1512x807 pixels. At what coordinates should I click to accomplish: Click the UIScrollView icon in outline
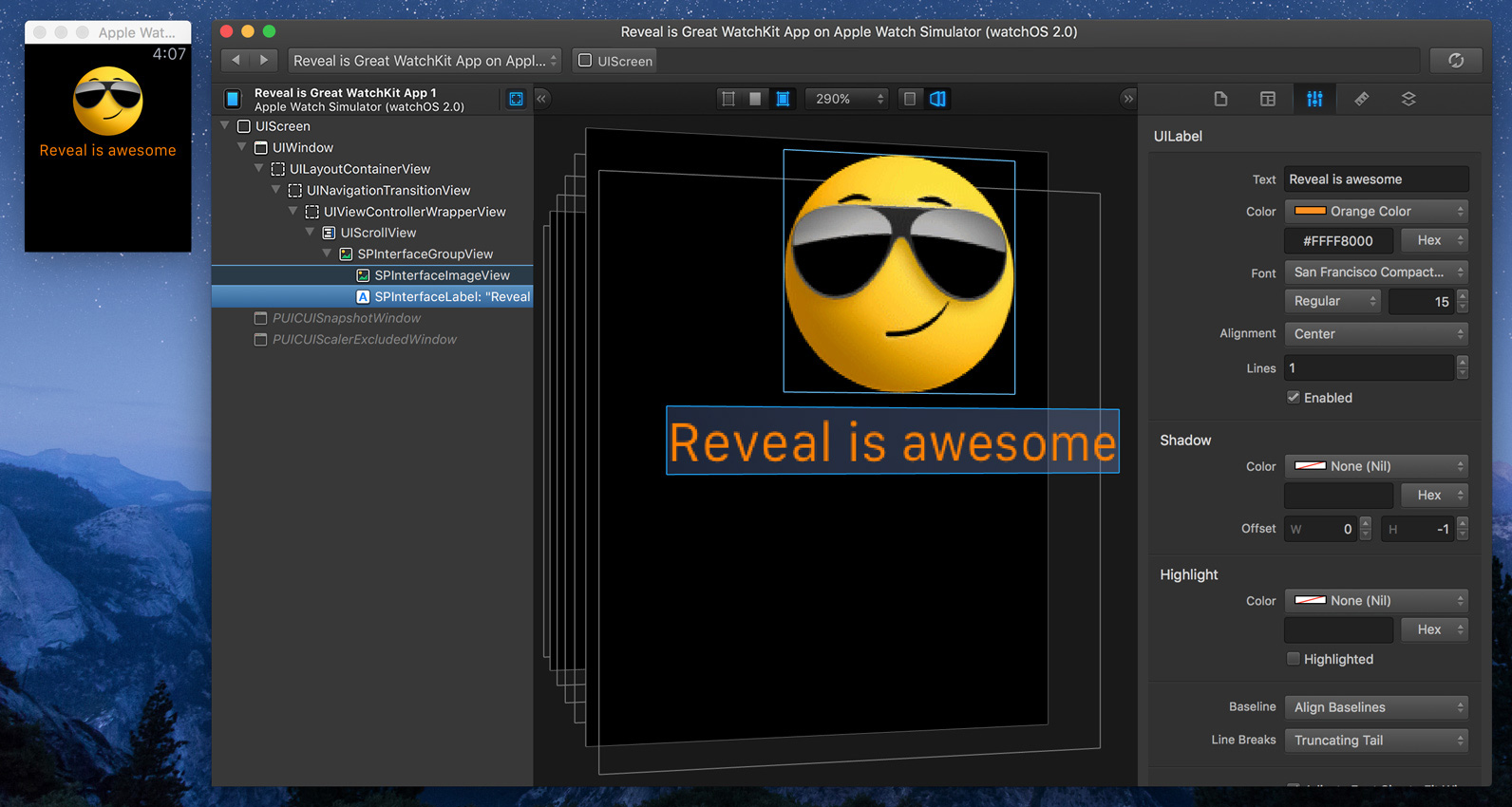click(x=329, y=233)
